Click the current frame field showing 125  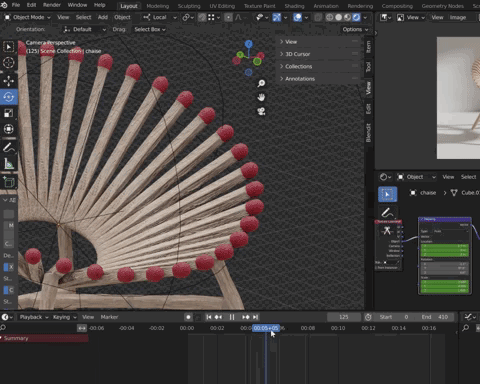pyautogui.click(x=344, y=317)
